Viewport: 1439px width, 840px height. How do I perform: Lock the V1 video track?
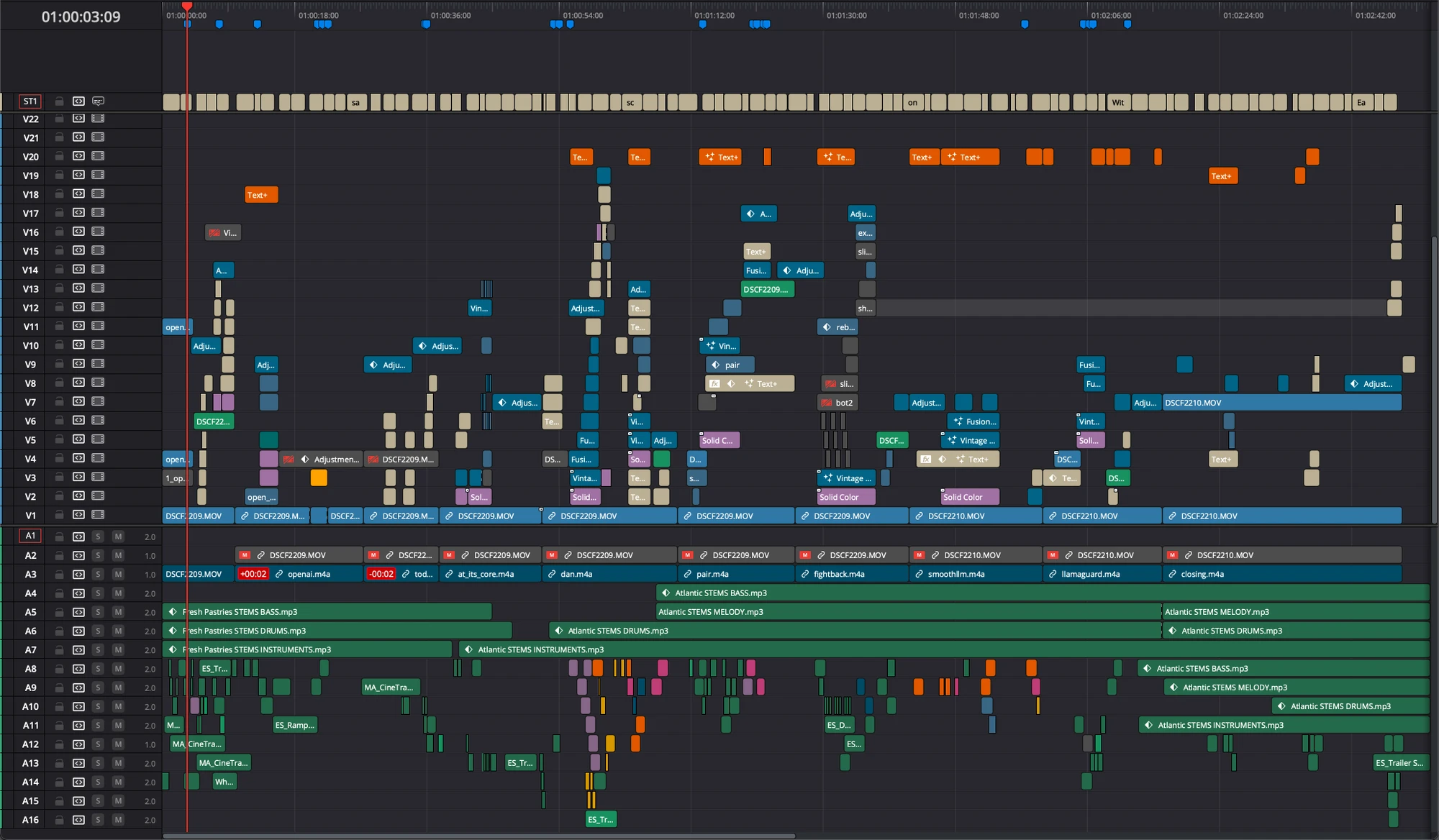pyautogui.click(x=59, y=515)
